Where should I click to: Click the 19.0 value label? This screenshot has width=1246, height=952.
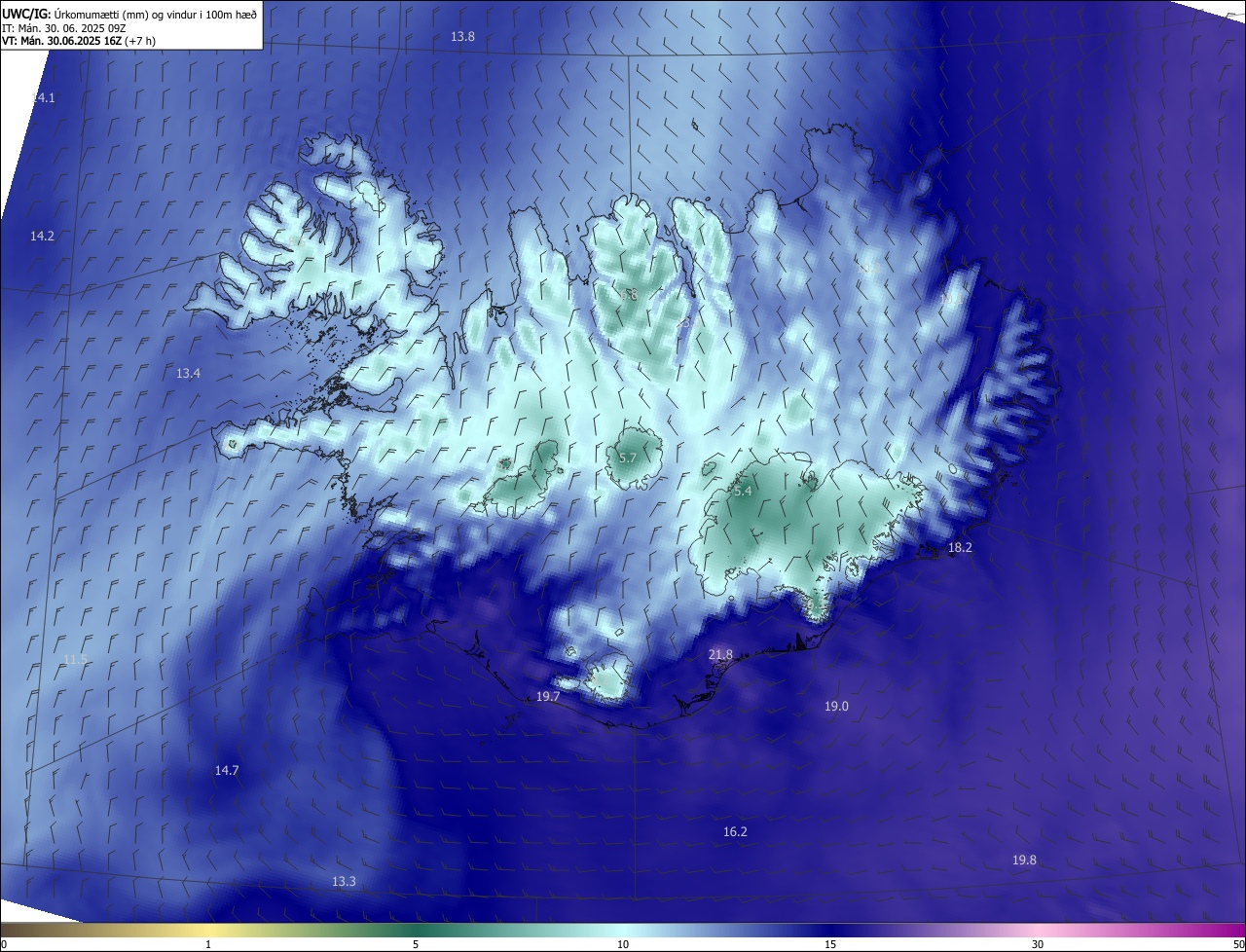coord(836,707)
